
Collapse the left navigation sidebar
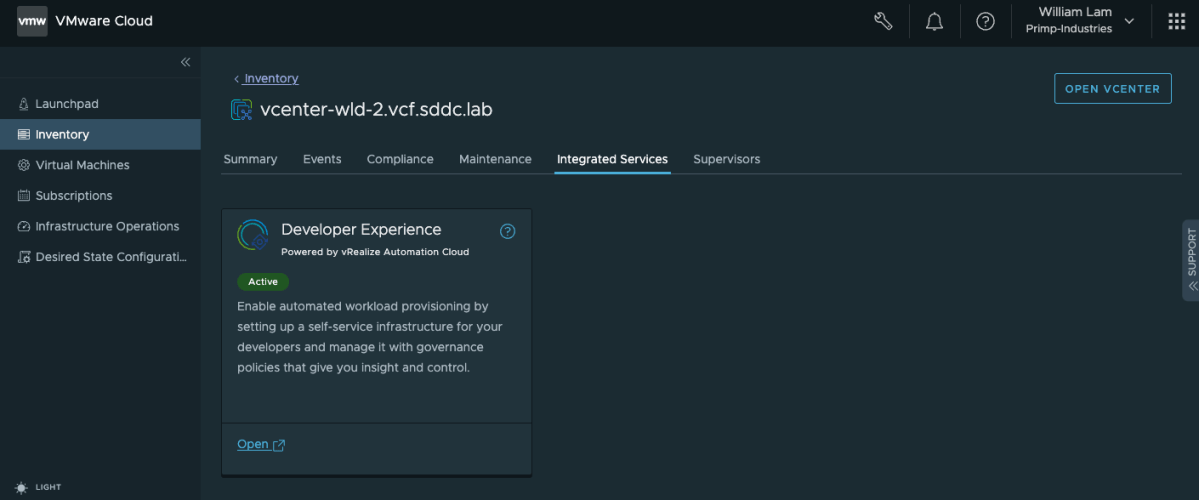tap(185, 62)
